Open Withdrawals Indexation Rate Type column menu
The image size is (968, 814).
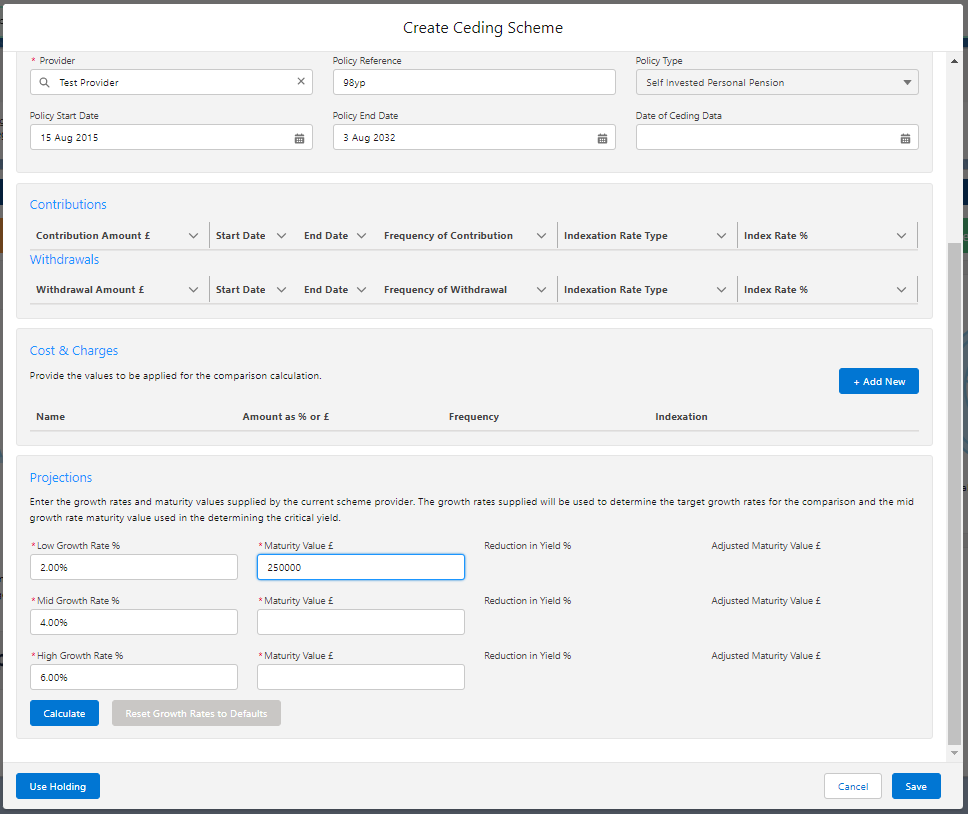pyautogui.click(x=721, y=290)
